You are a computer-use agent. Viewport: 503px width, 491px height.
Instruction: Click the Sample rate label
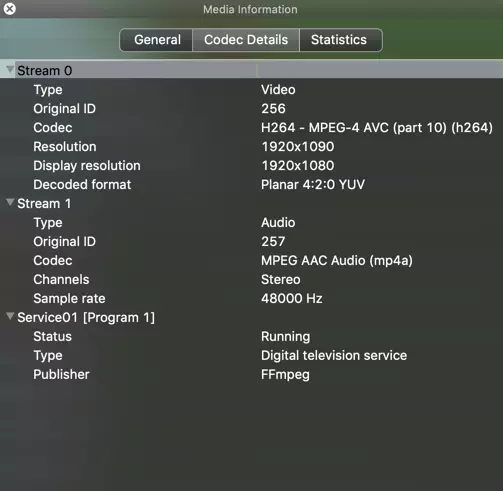(69, 299)
